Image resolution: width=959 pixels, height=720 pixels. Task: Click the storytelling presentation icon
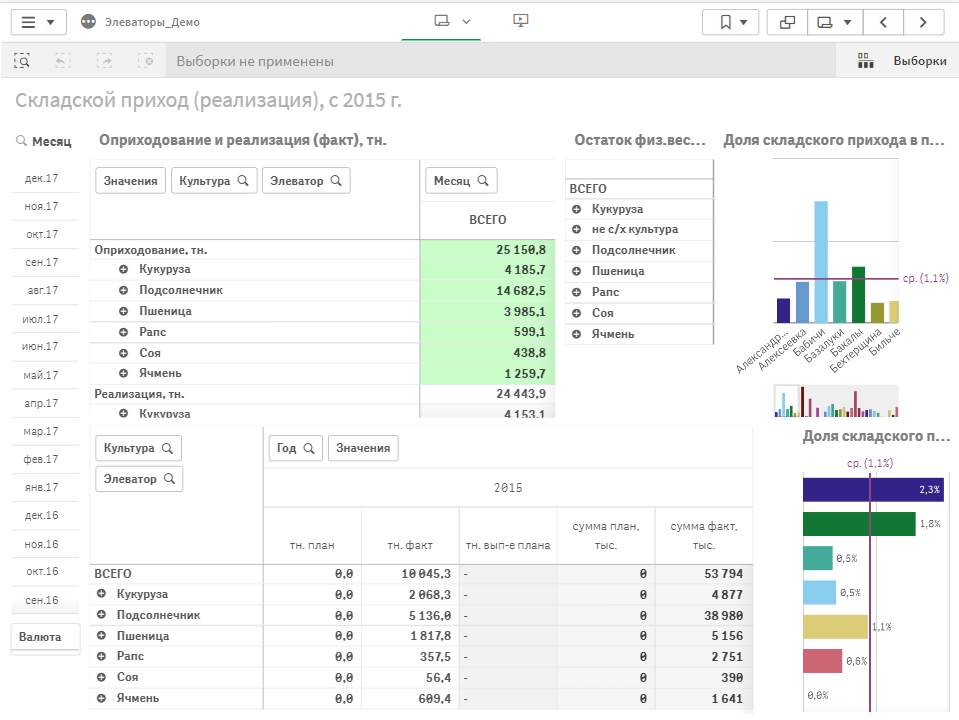pos(520,21)
